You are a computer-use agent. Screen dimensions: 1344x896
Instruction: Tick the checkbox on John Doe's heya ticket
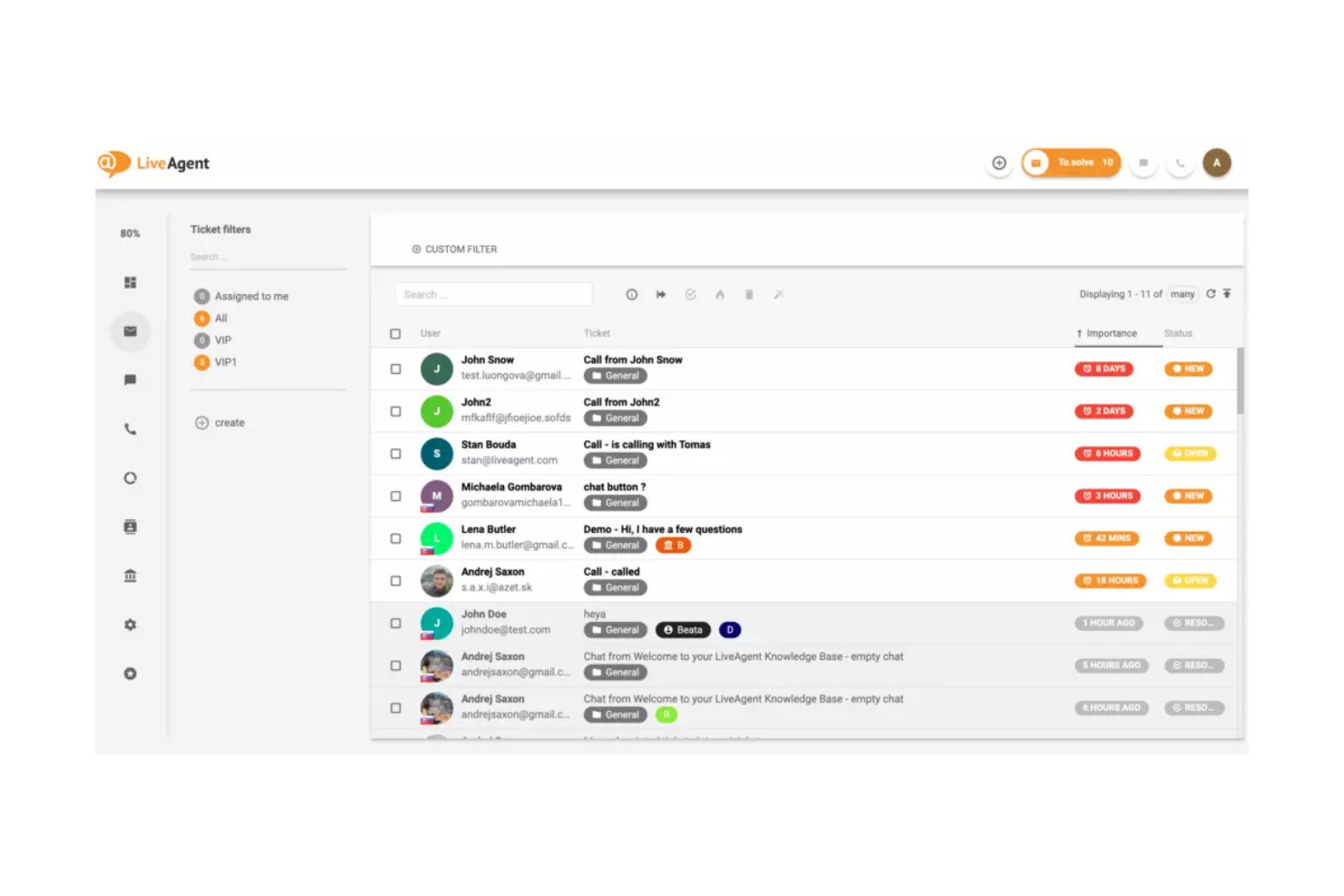pyautogui.click(x=396, y=623)
